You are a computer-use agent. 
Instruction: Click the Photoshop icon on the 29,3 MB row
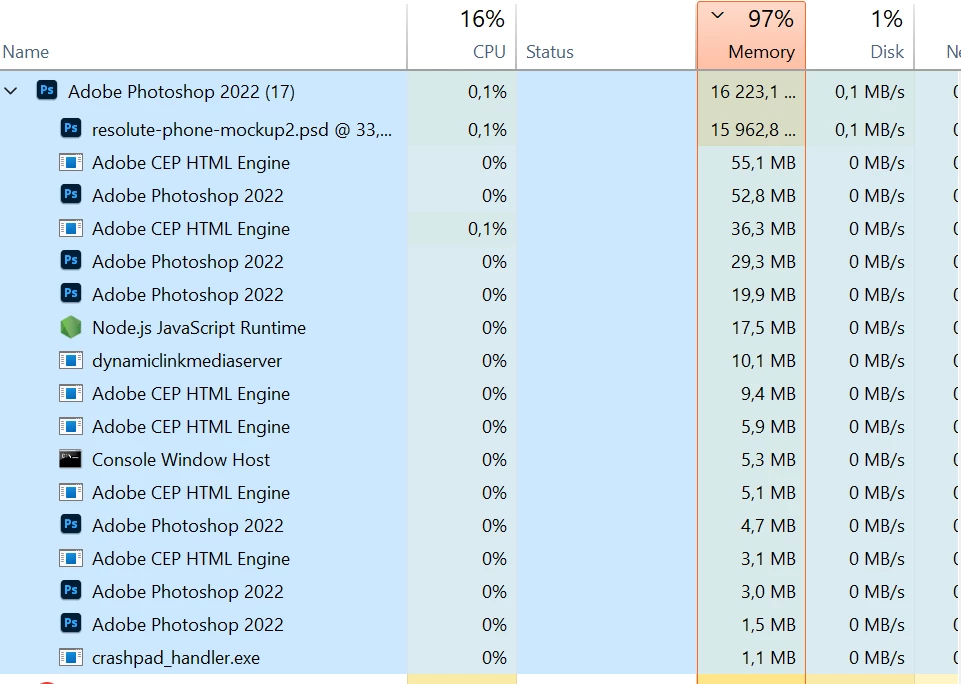pyautogui.click(x=70, y=260)
